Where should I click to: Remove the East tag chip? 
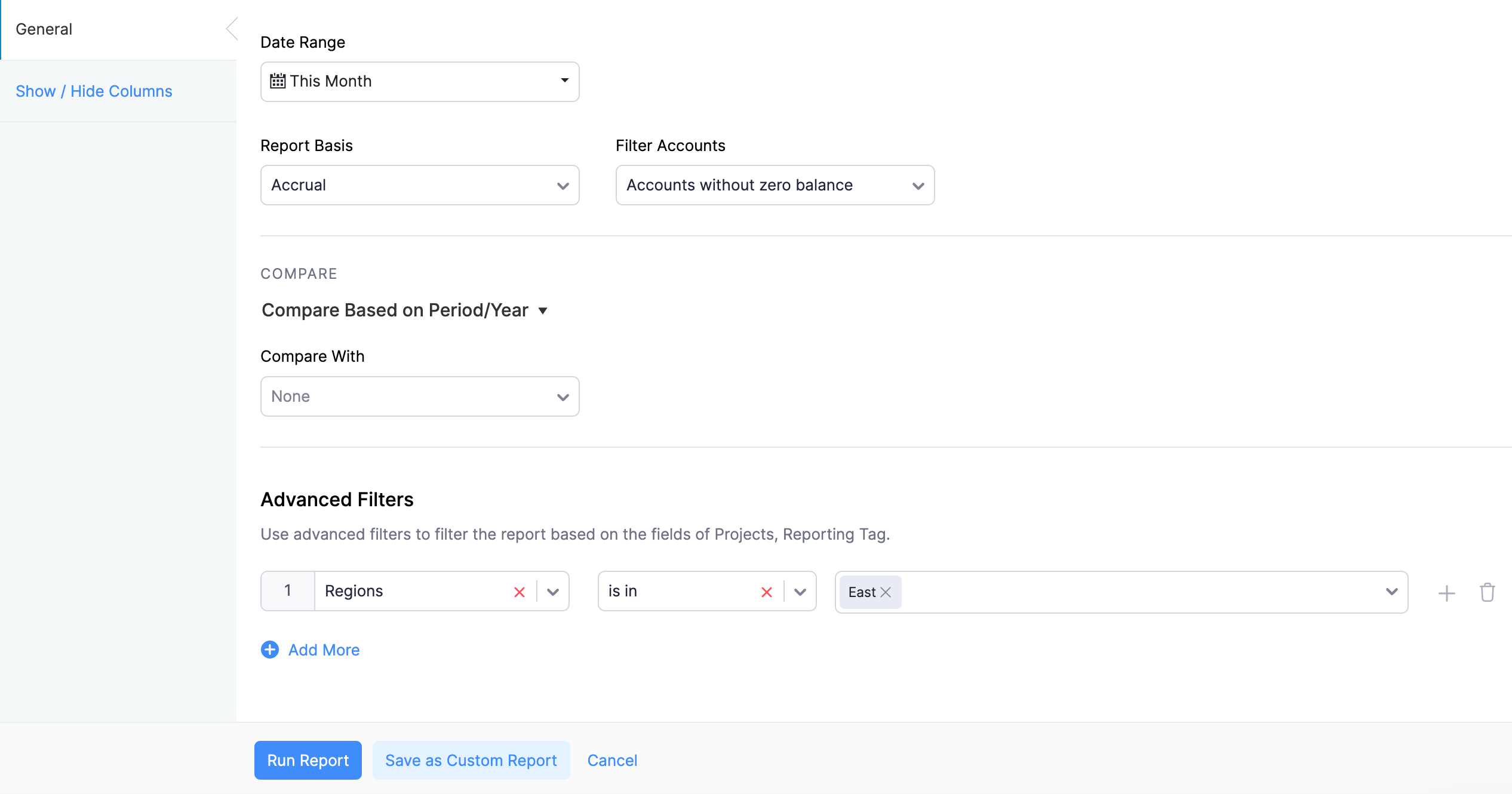(x=886, y=592)
